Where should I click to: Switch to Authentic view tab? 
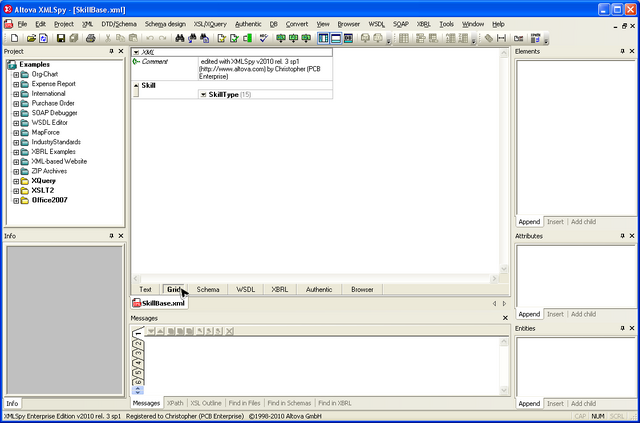point(319,289)
